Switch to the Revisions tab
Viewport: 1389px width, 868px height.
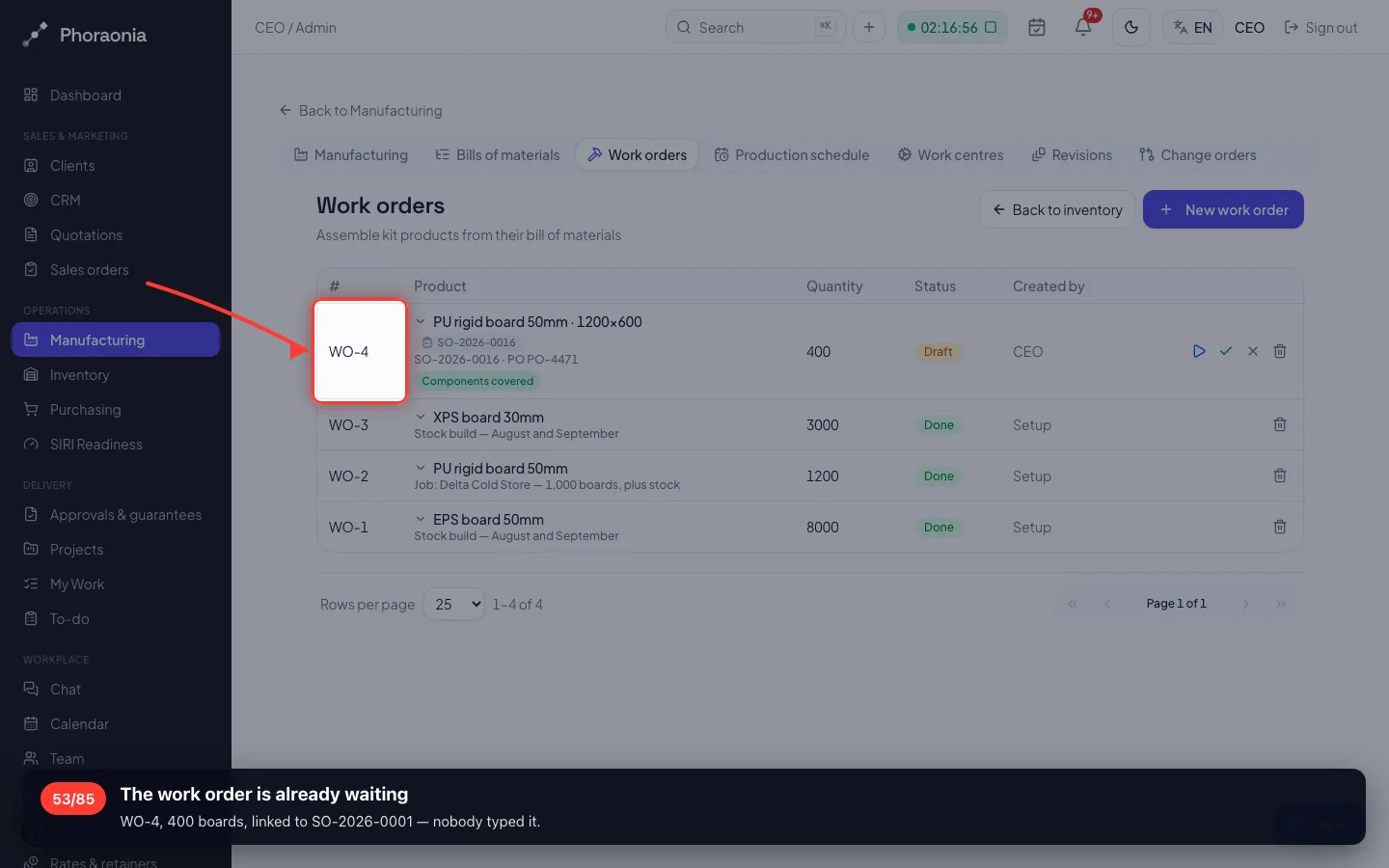1072,154
